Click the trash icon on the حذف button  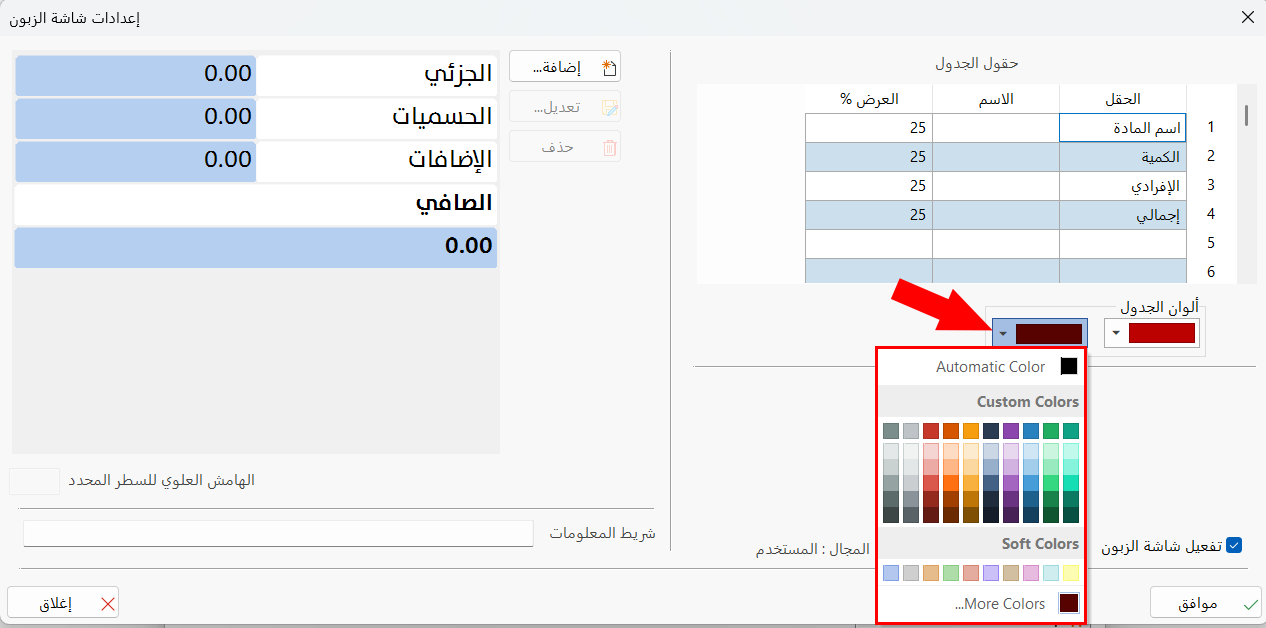pos(610,148)
